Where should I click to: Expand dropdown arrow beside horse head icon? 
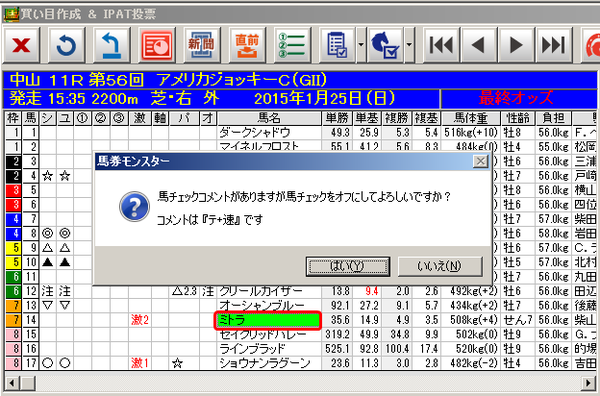point(409,45)
